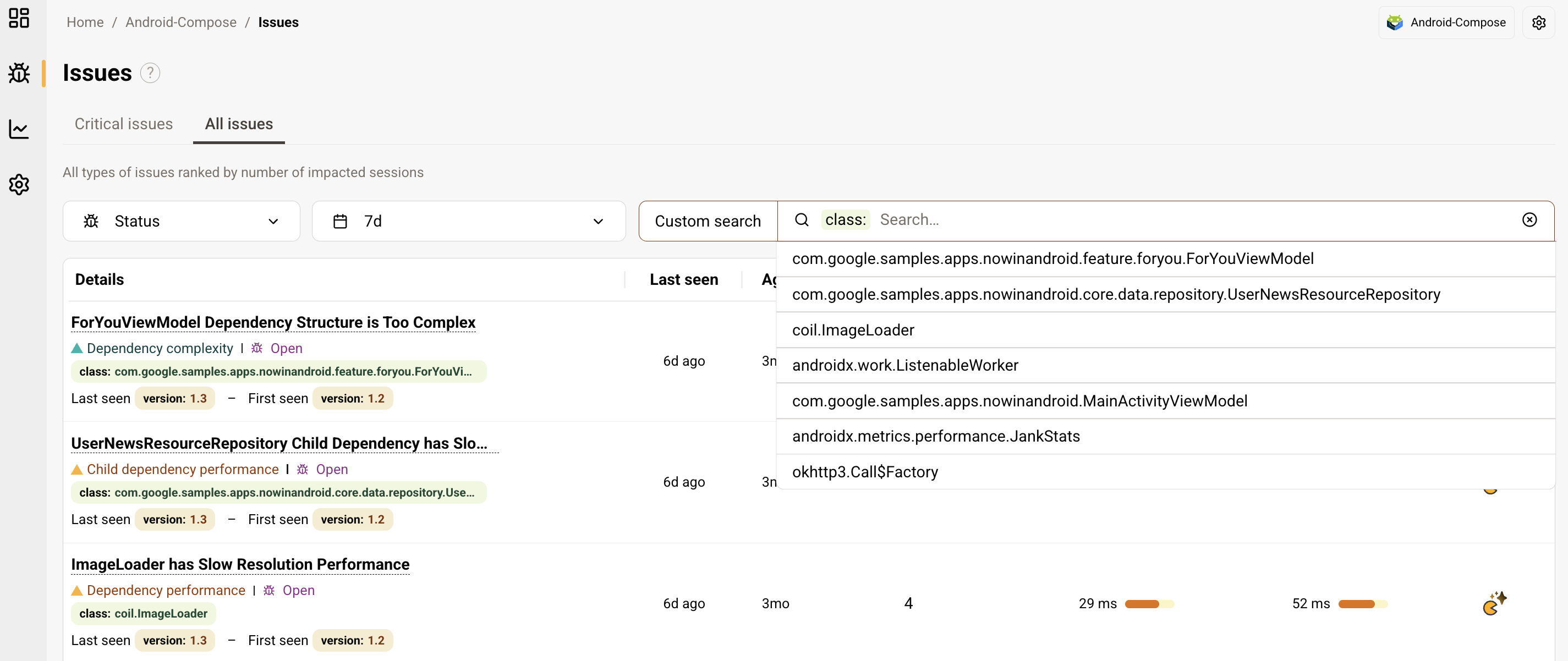The height and width of the screenshot is (661, 1568).
Task: Open the dashboard grid icon in sidebar
Action: click(19, 18)
